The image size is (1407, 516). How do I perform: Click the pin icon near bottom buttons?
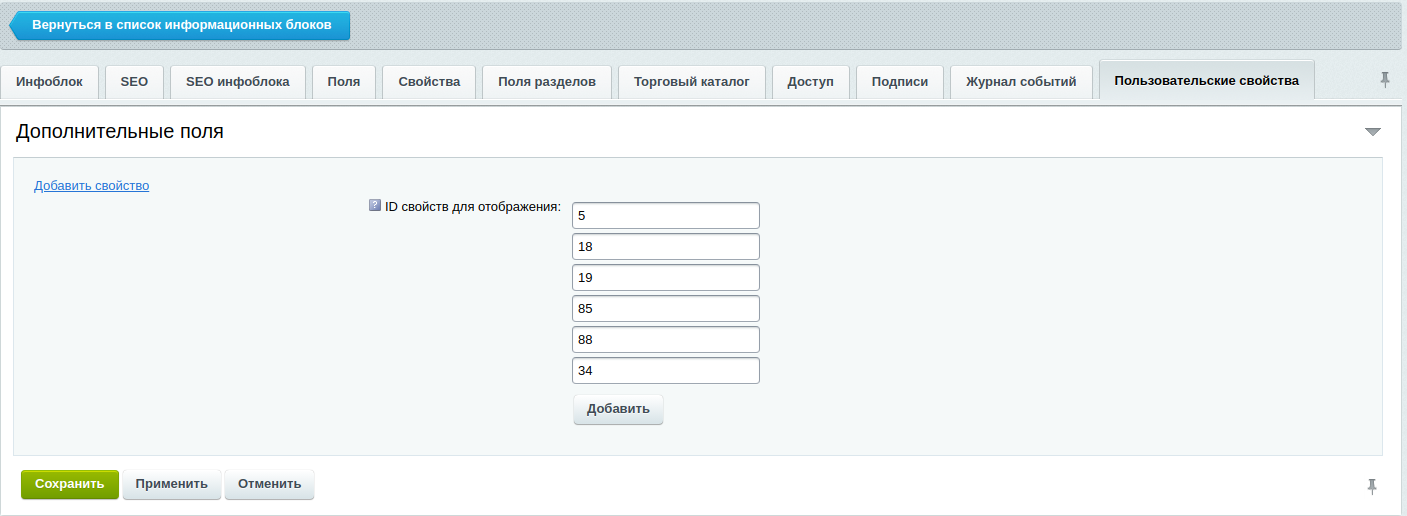click(x=1372, y=486)
